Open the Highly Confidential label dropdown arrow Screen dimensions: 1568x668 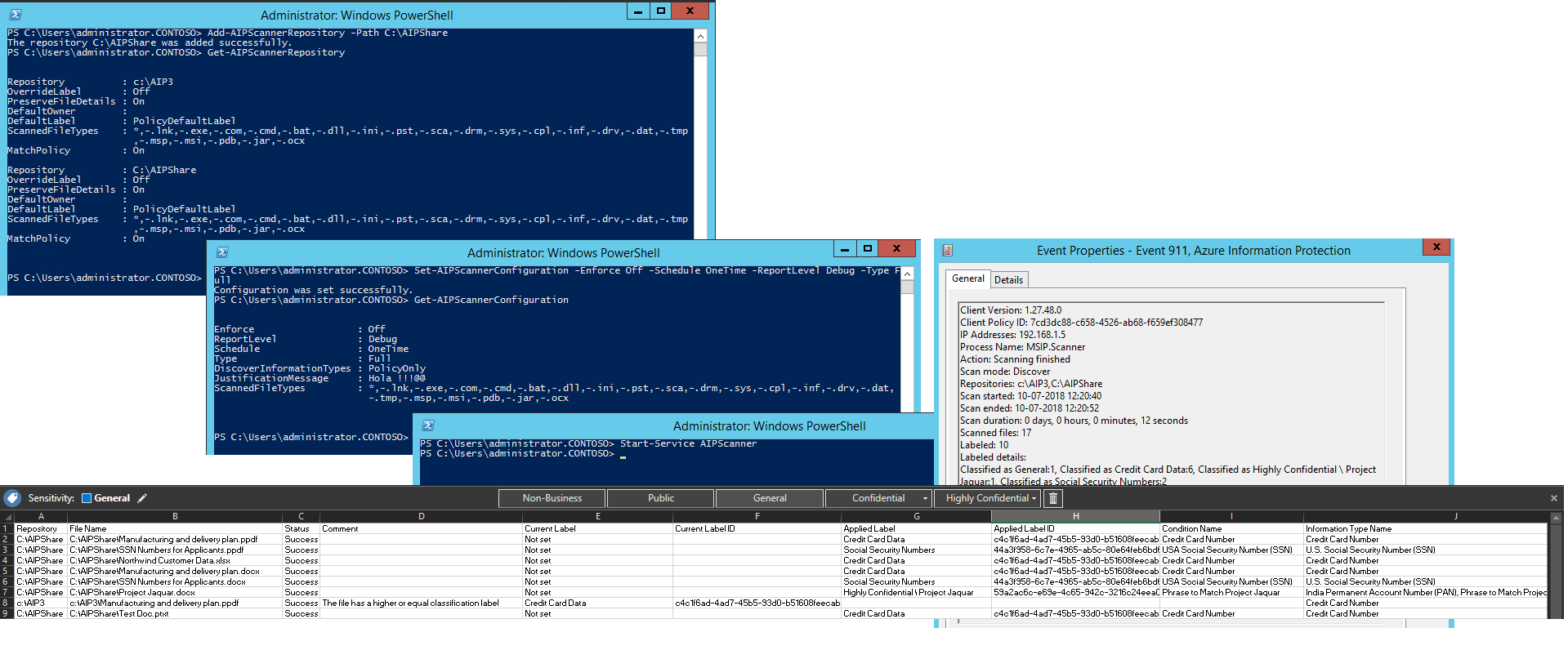[1034, 498]
